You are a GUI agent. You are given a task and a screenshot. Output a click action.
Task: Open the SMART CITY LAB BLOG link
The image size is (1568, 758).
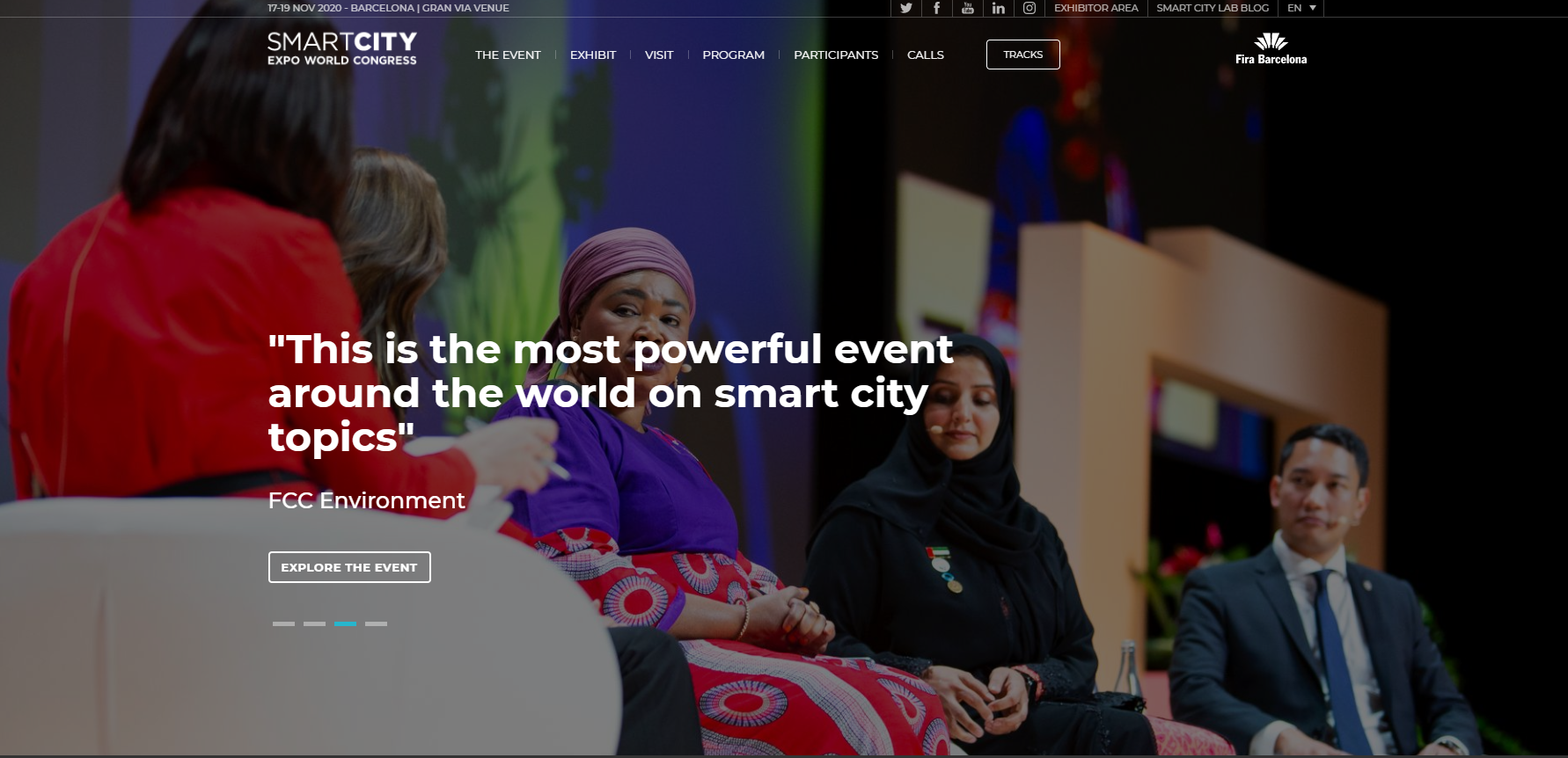[x=1213, y=8]
